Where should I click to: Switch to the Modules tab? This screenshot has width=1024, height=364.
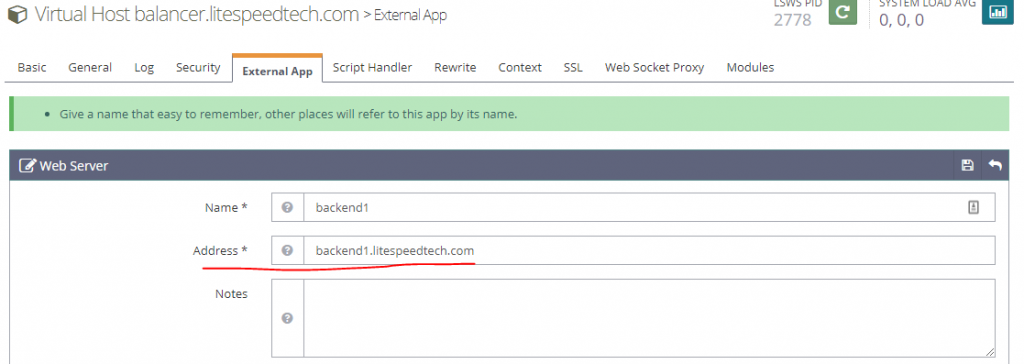coord(750,67)
